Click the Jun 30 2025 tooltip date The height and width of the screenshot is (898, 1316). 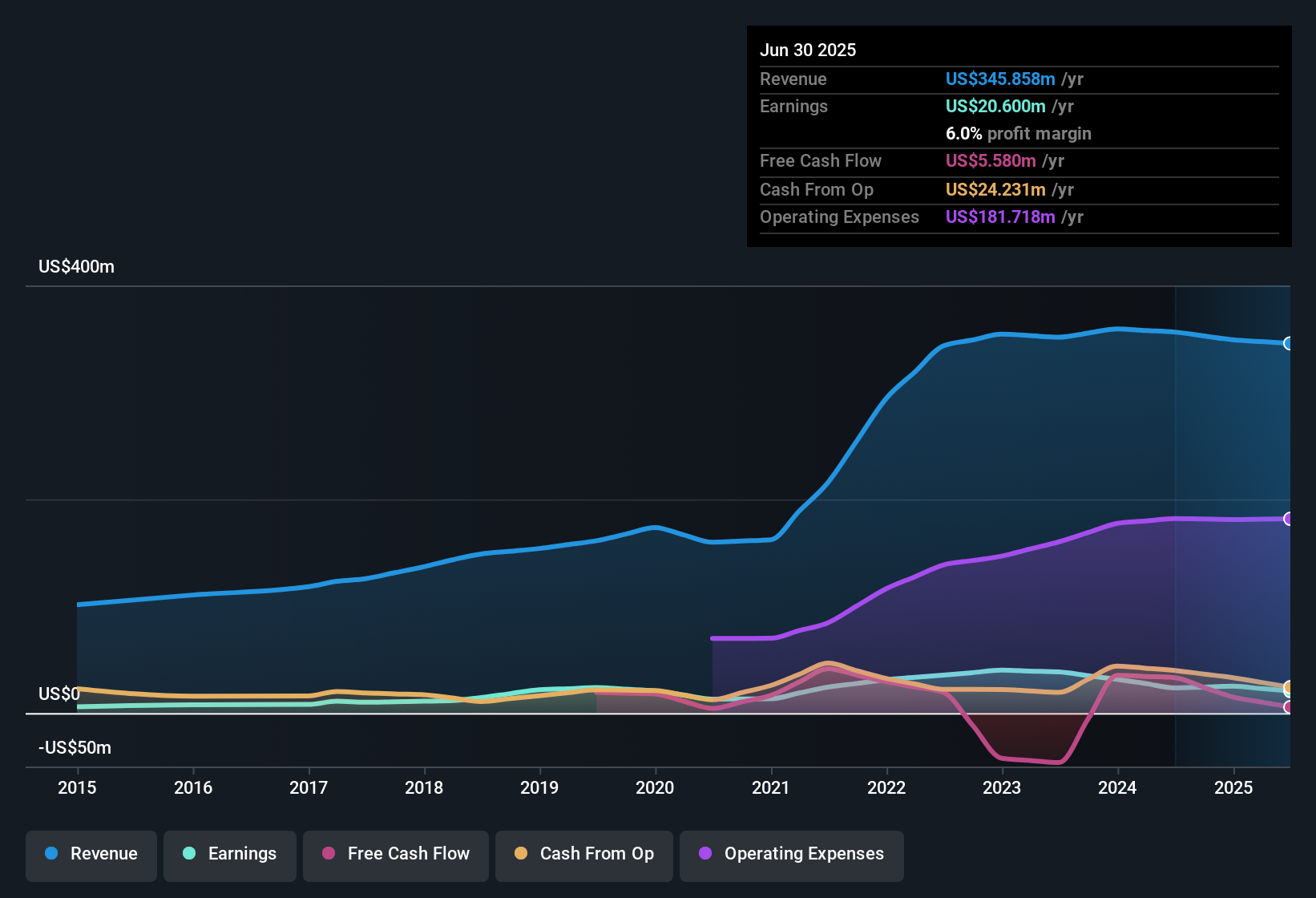[x=808, y=50]
